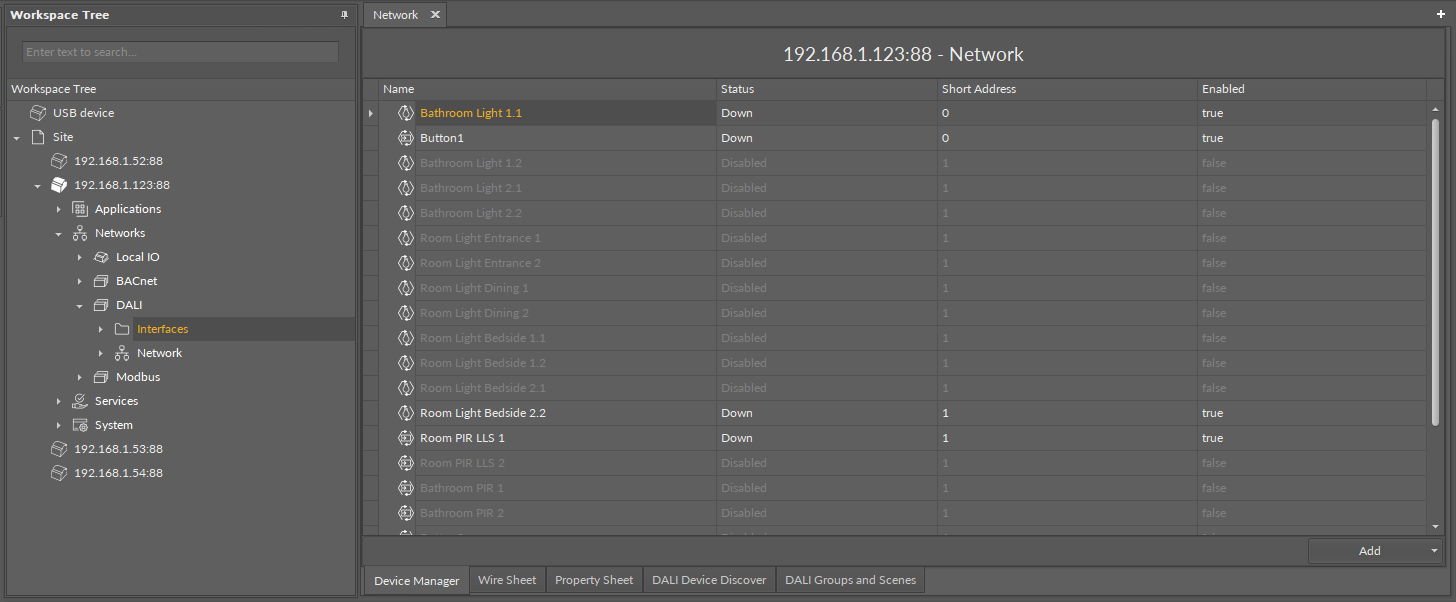This screenshot has width=1456, height=602.
Task: Click the BACnet network icon
Action: click(x=101, y=281)
